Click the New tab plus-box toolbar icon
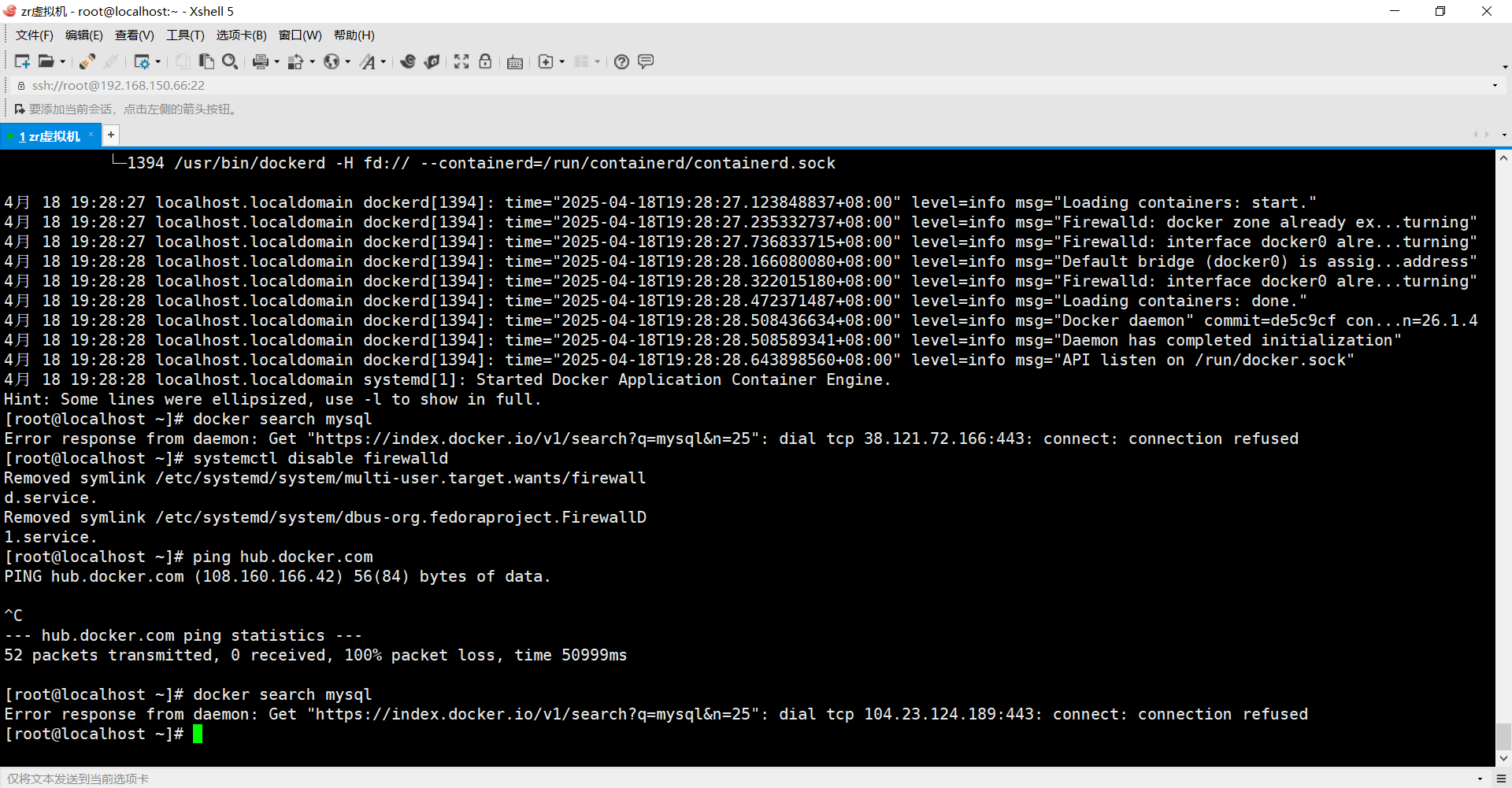The image size is (1512, 788). coord(546,61)
